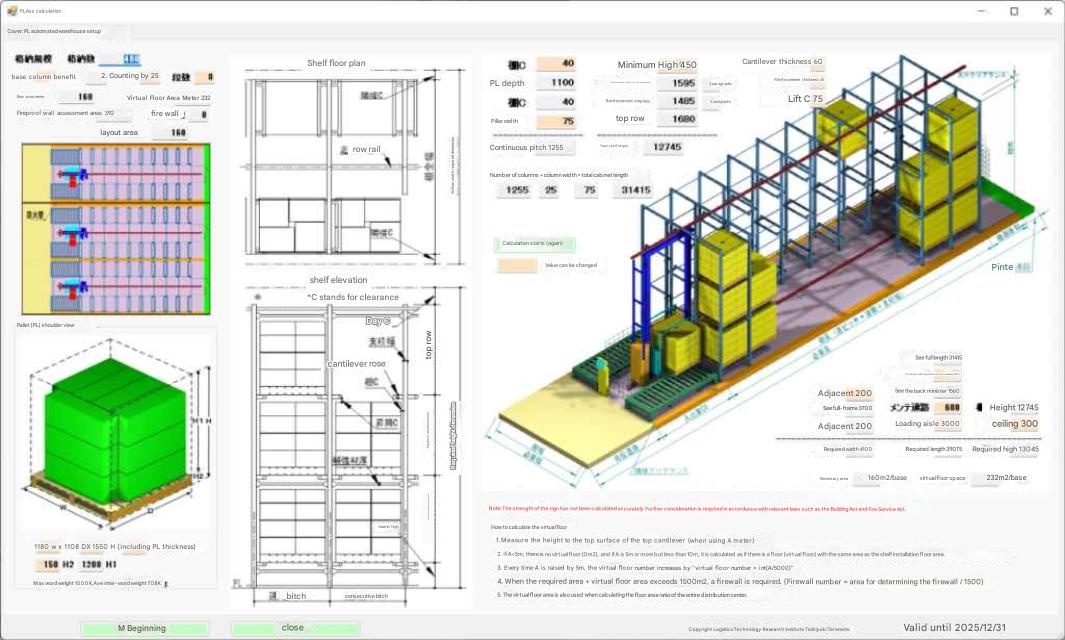Click the warehouse layout plan thumbnail

pos(117,229)
